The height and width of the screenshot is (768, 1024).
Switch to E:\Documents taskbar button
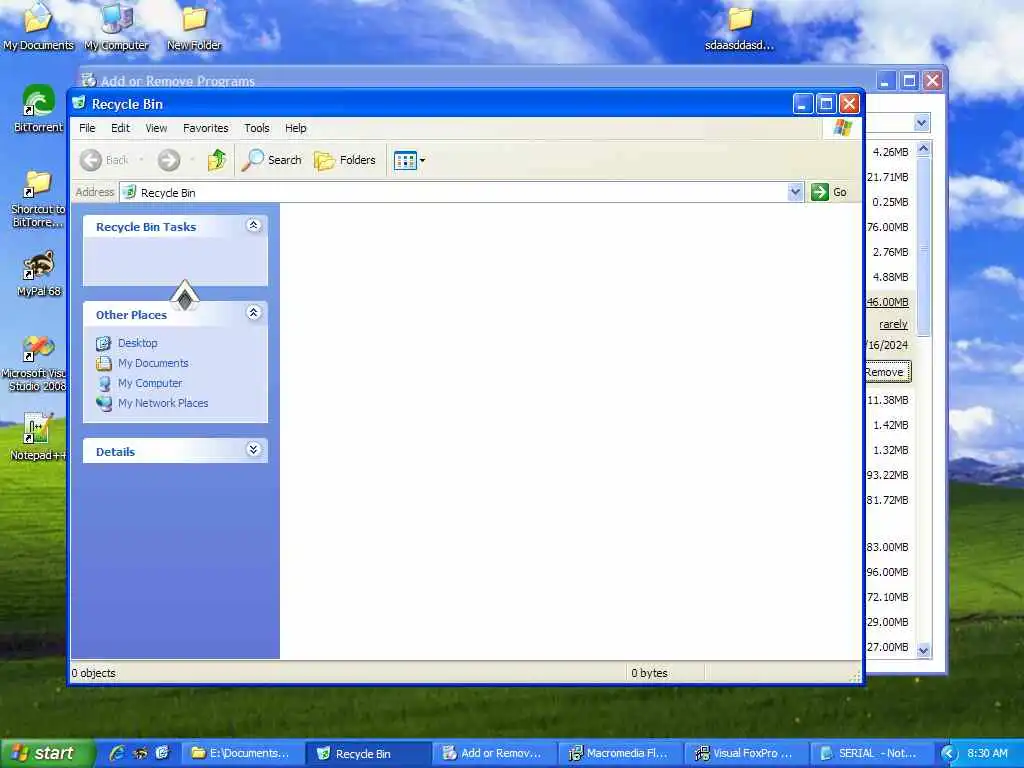(x=241, y=753)
